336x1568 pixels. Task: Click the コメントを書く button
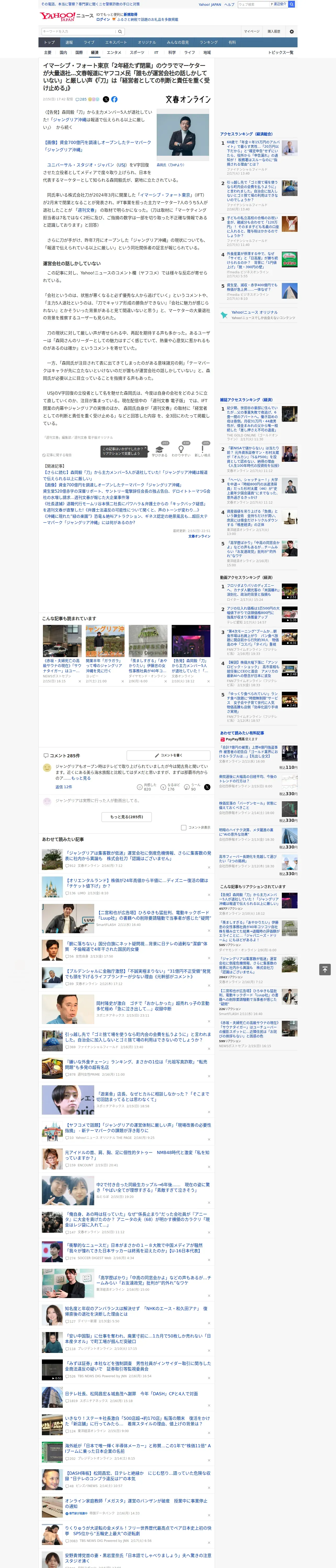pyautogui.click(x=168, y=756)
